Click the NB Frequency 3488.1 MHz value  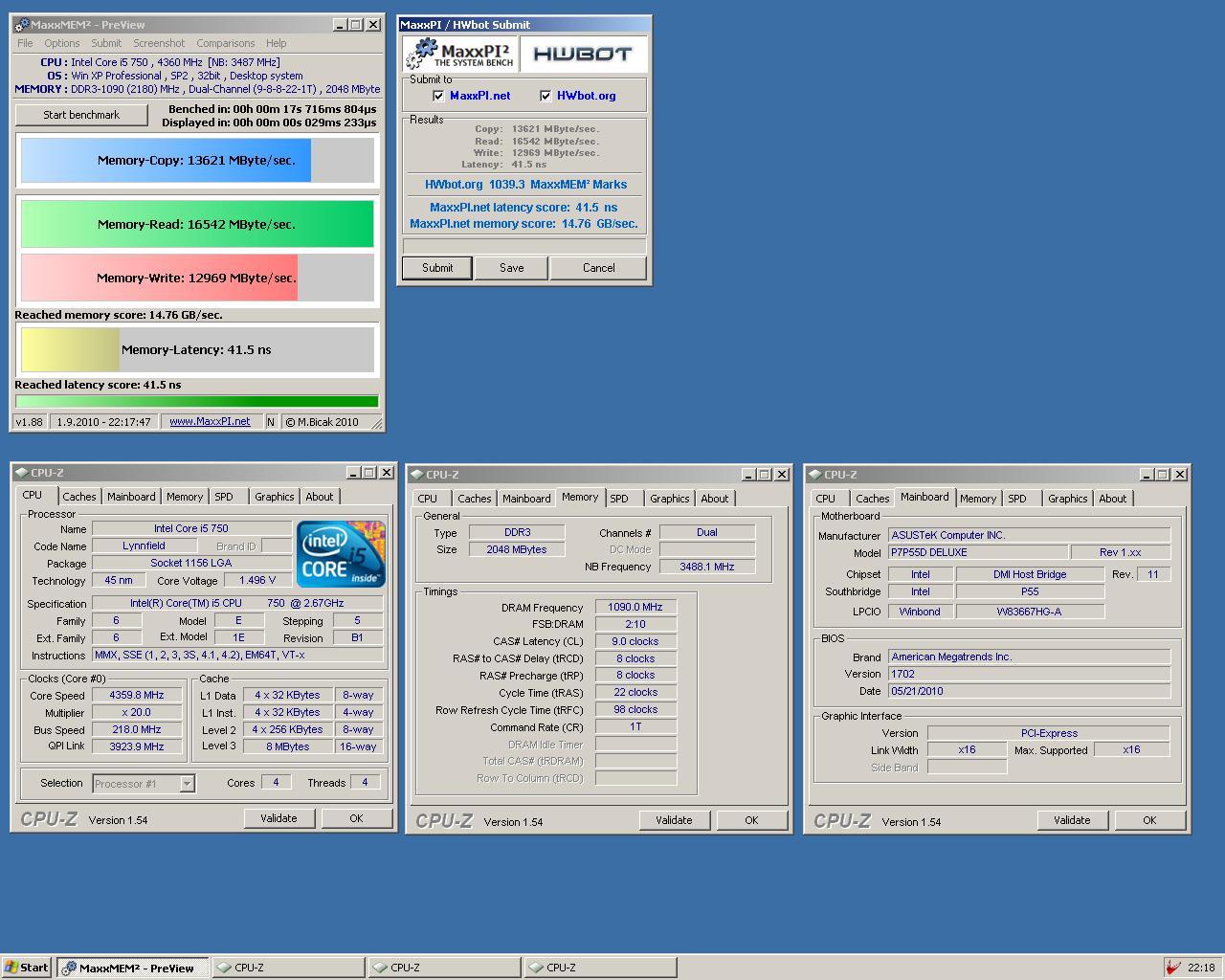tap(707, 567)
